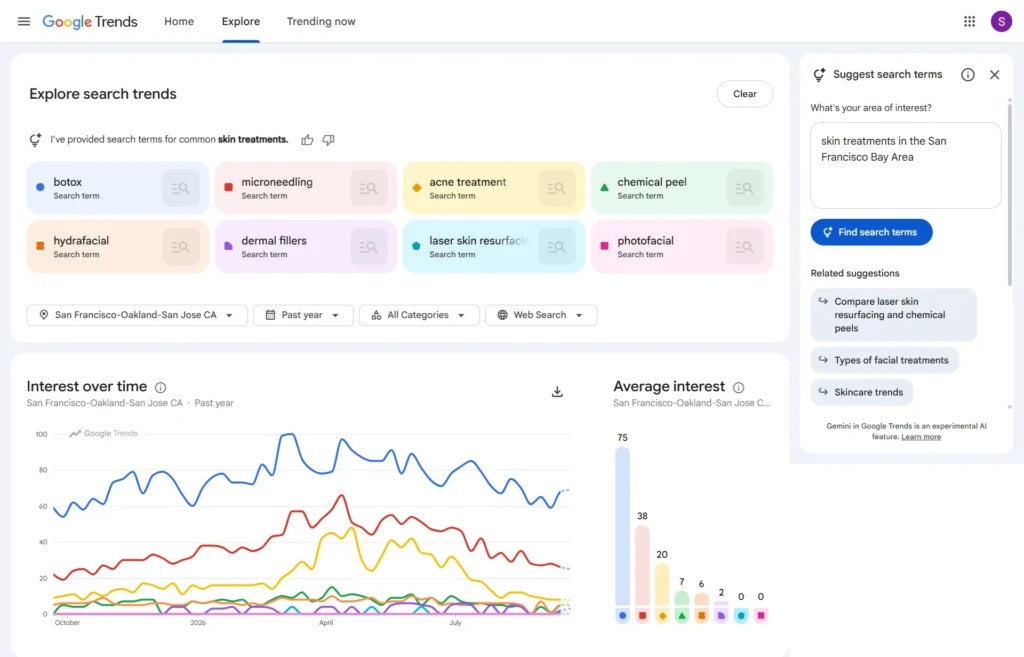Go to the Home tab
This screenshot has width=1024, height=657.
pyautogui.click(x=179, y=22)
